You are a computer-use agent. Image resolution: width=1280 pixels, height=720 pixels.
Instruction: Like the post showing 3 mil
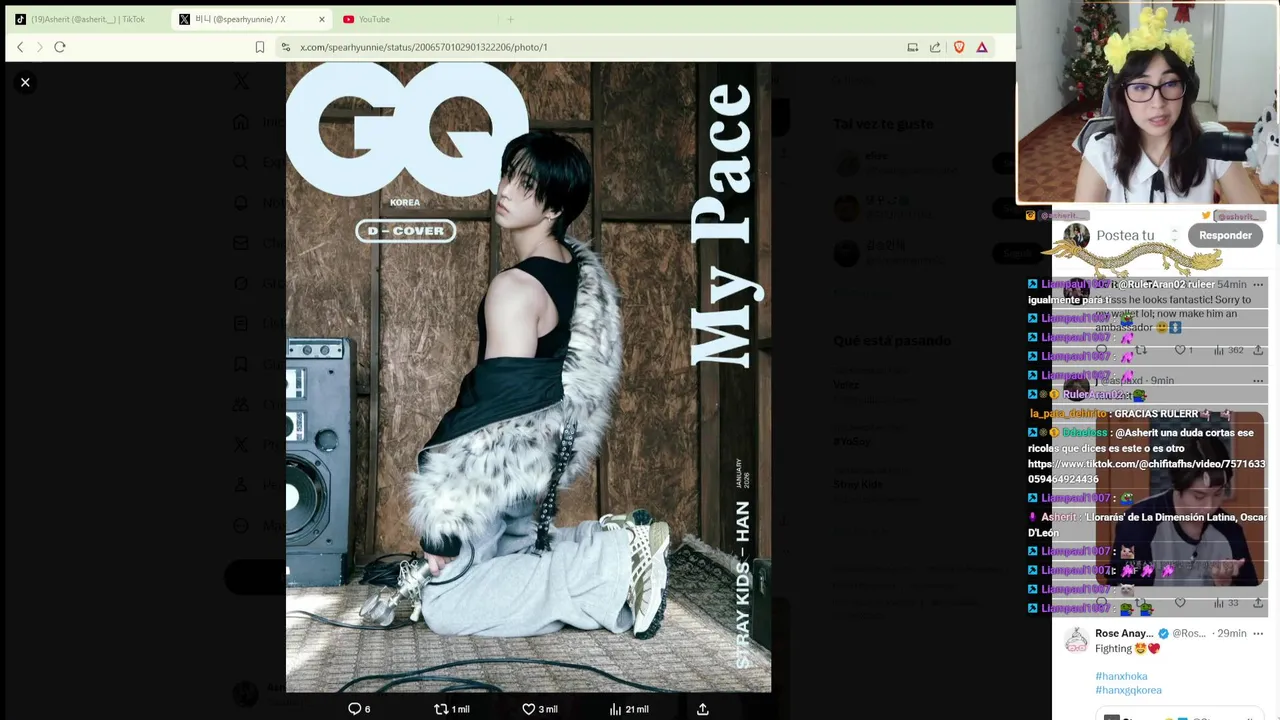pyautogui.click(x=540, y=709)
